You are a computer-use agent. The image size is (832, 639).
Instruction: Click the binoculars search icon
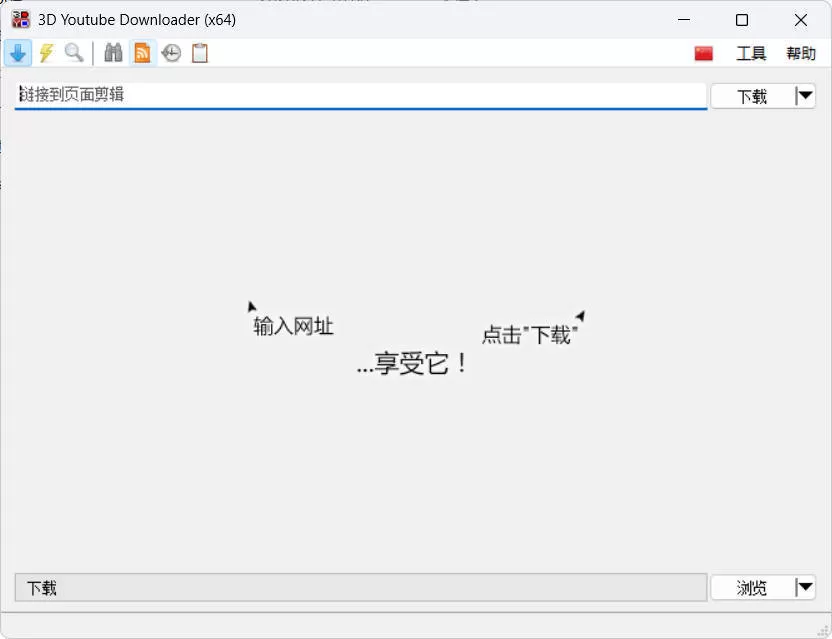113,53
